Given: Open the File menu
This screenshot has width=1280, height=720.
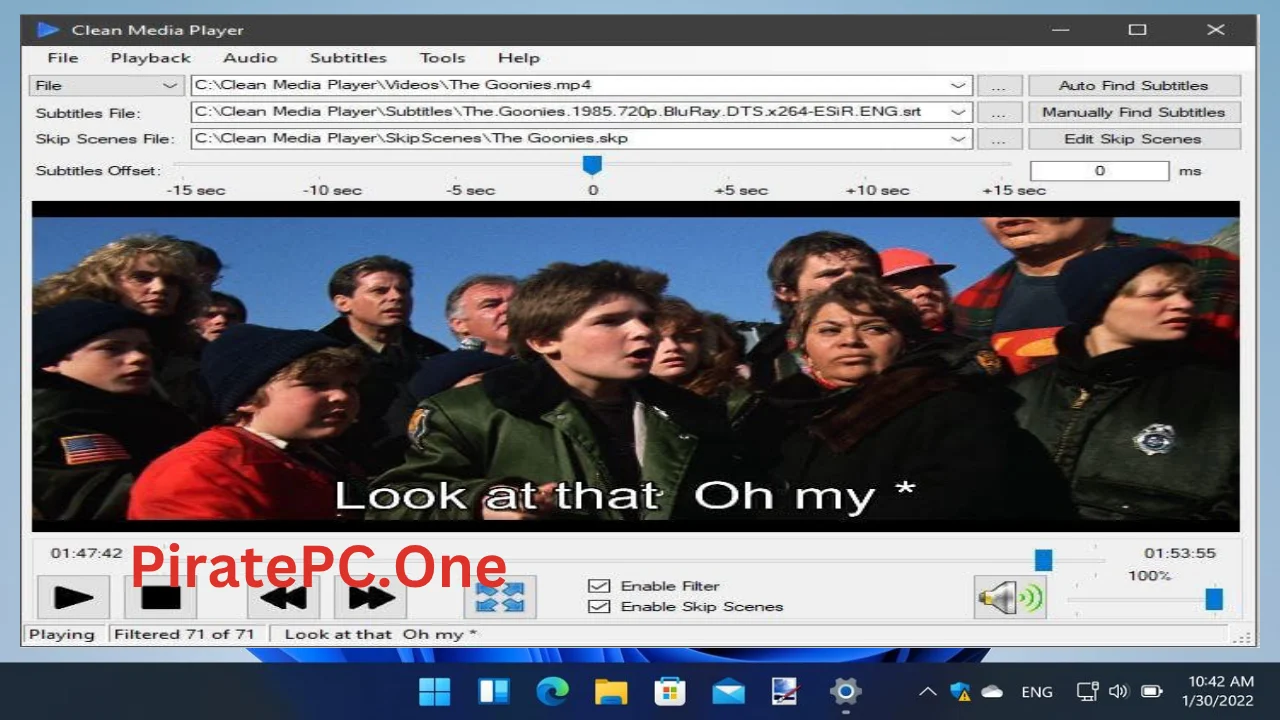Looking at the screenshot, I should point(62,58).
